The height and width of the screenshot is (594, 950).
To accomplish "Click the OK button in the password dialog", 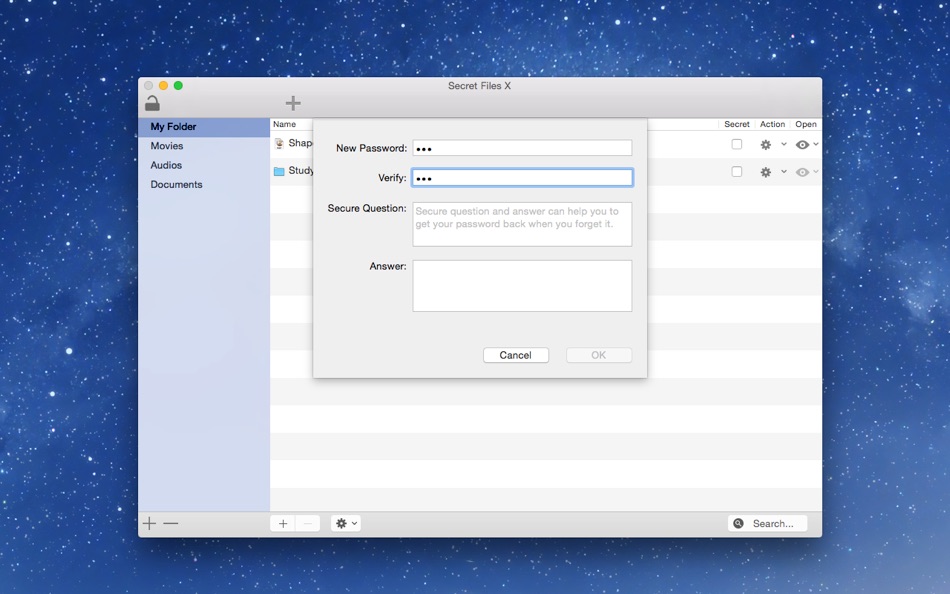I will [599, 355].
